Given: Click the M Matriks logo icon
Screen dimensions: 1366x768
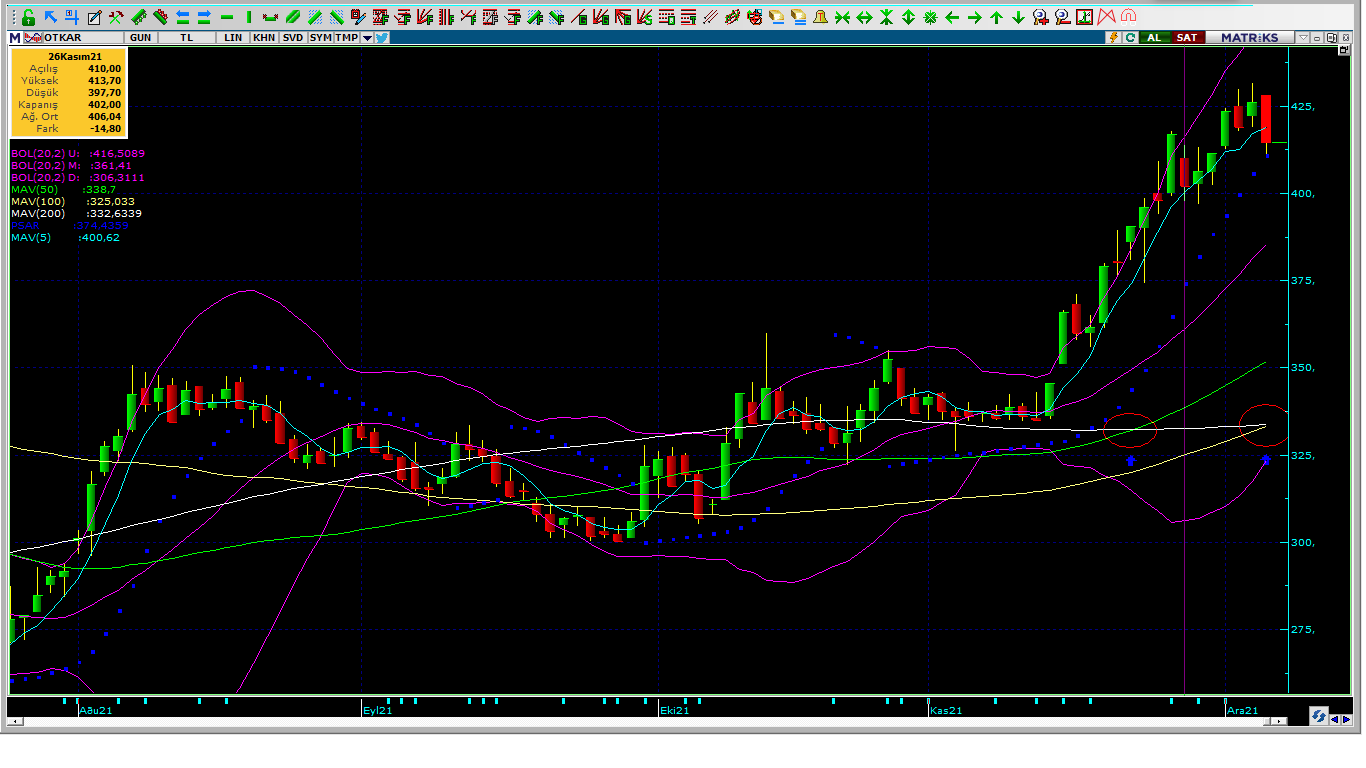Looking at the screenshot, I should pos(15,37).
